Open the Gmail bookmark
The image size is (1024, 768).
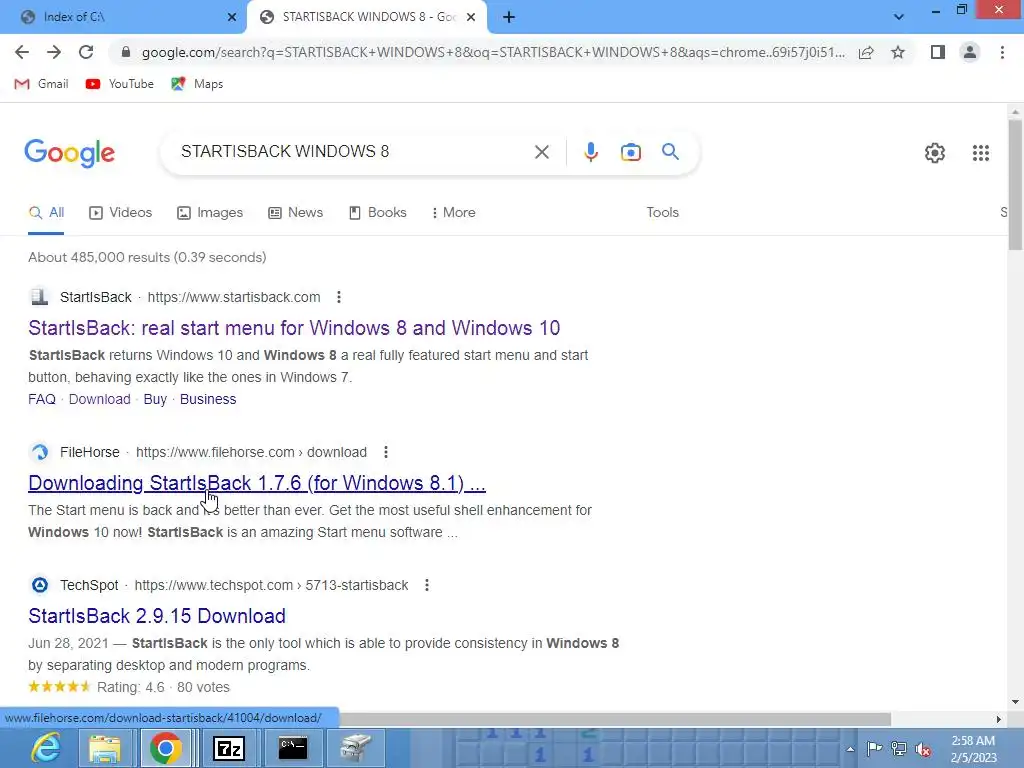tap(42, 84)
